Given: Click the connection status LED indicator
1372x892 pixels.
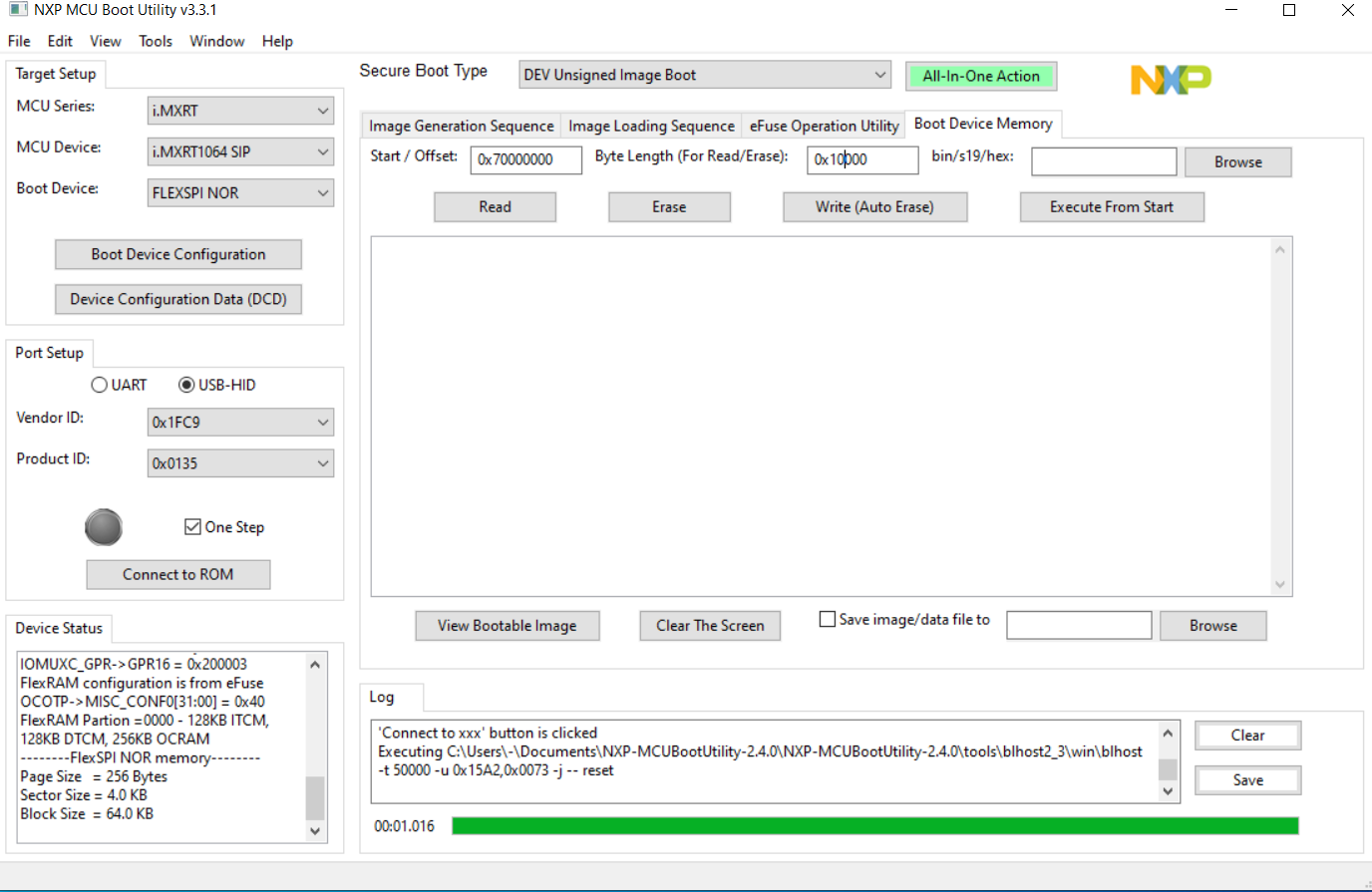Looking at the screenshot, I should point(103,527).
